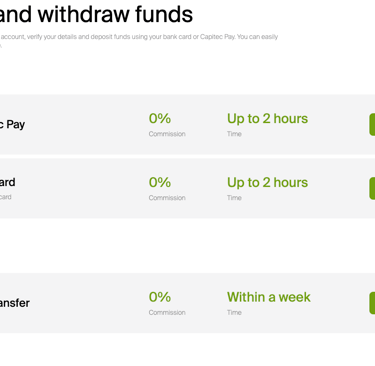The image size is (375, 366).
Task: Click the 0% commission value in the transfer row
Action: 160,297
